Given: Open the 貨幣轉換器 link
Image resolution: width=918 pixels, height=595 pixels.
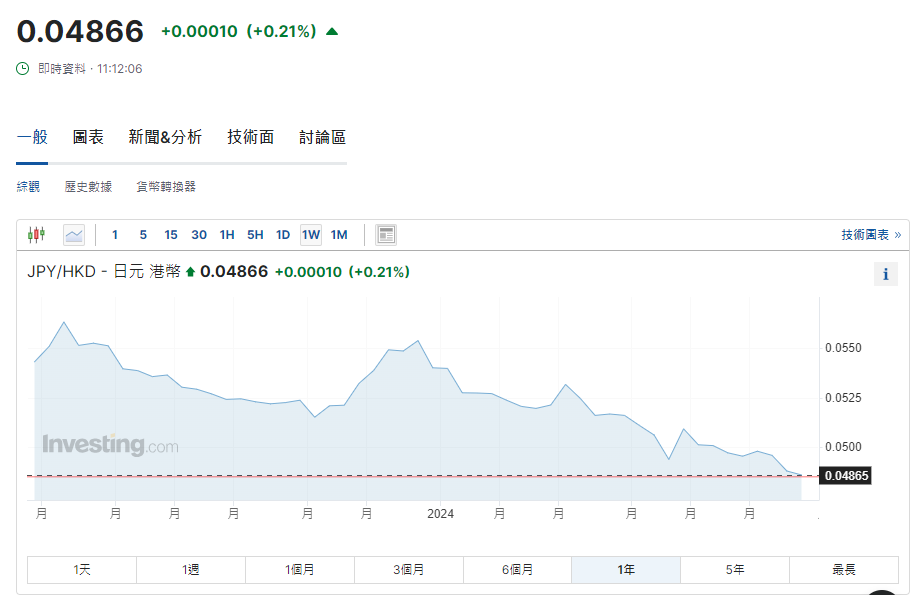Looking at the screenshot, I should 166,187.
